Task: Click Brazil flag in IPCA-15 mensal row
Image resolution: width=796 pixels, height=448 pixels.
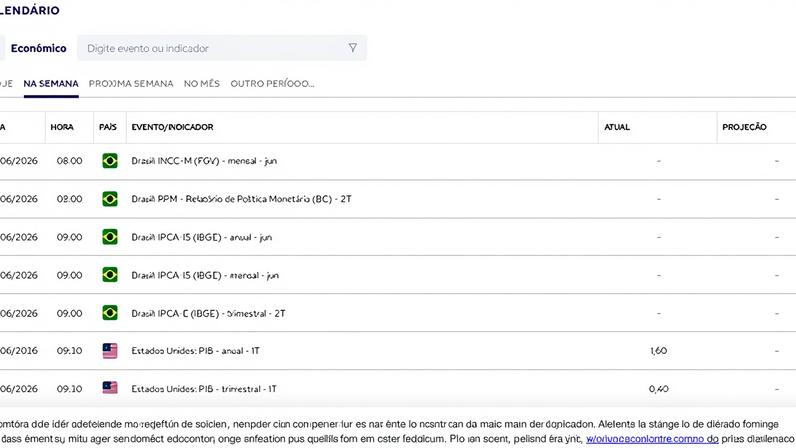Action: click(x=110, y=275)
